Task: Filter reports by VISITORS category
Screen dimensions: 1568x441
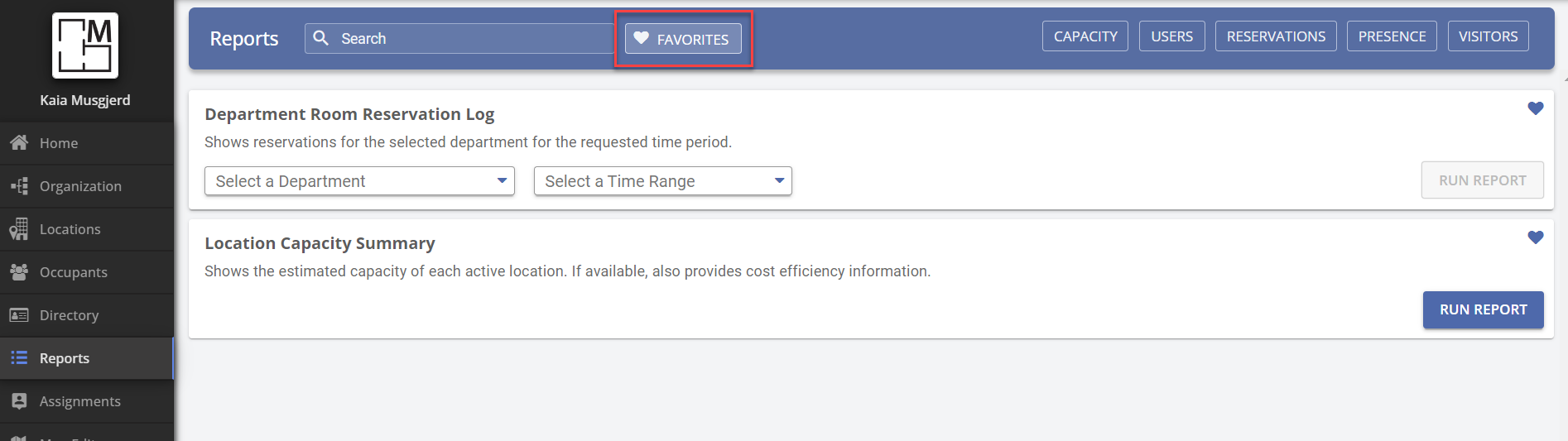Action: point(1489,36)
